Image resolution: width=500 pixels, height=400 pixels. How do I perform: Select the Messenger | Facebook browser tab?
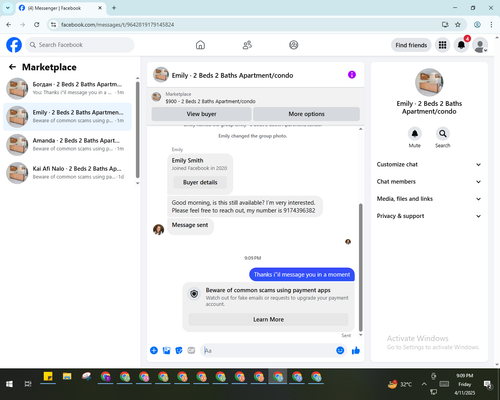pyautogui.click(x=60, y=8)
